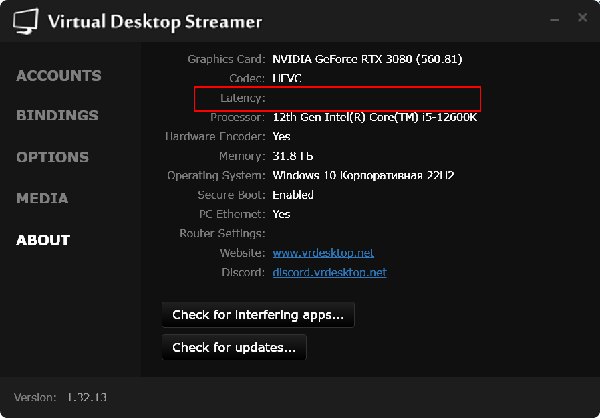
Task: Select the About section
Action: [43, 240]
